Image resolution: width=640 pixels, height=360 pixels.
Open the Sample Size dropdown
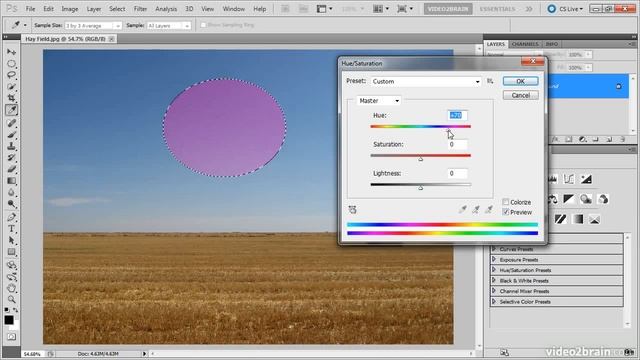click(x=93, y=25)
